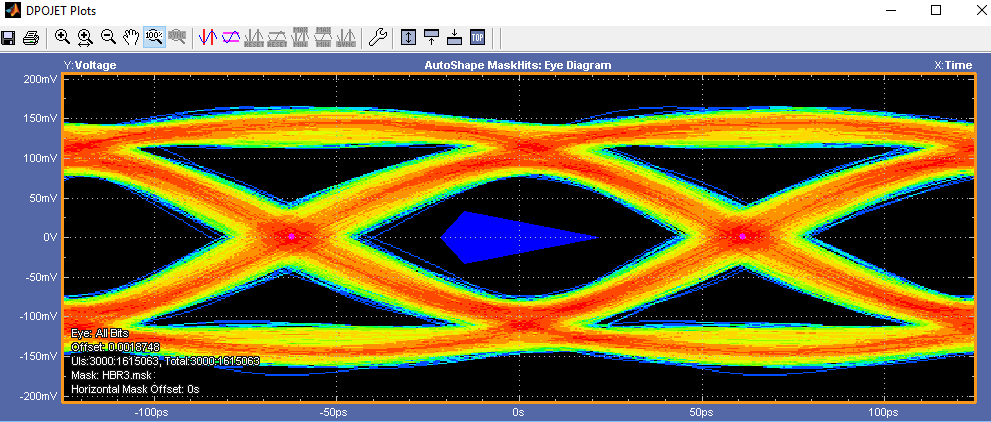The height and width of the screenshot is (422, 991).
Task: Click the right eye crossing magenta marker
Action: click(743, 237)
